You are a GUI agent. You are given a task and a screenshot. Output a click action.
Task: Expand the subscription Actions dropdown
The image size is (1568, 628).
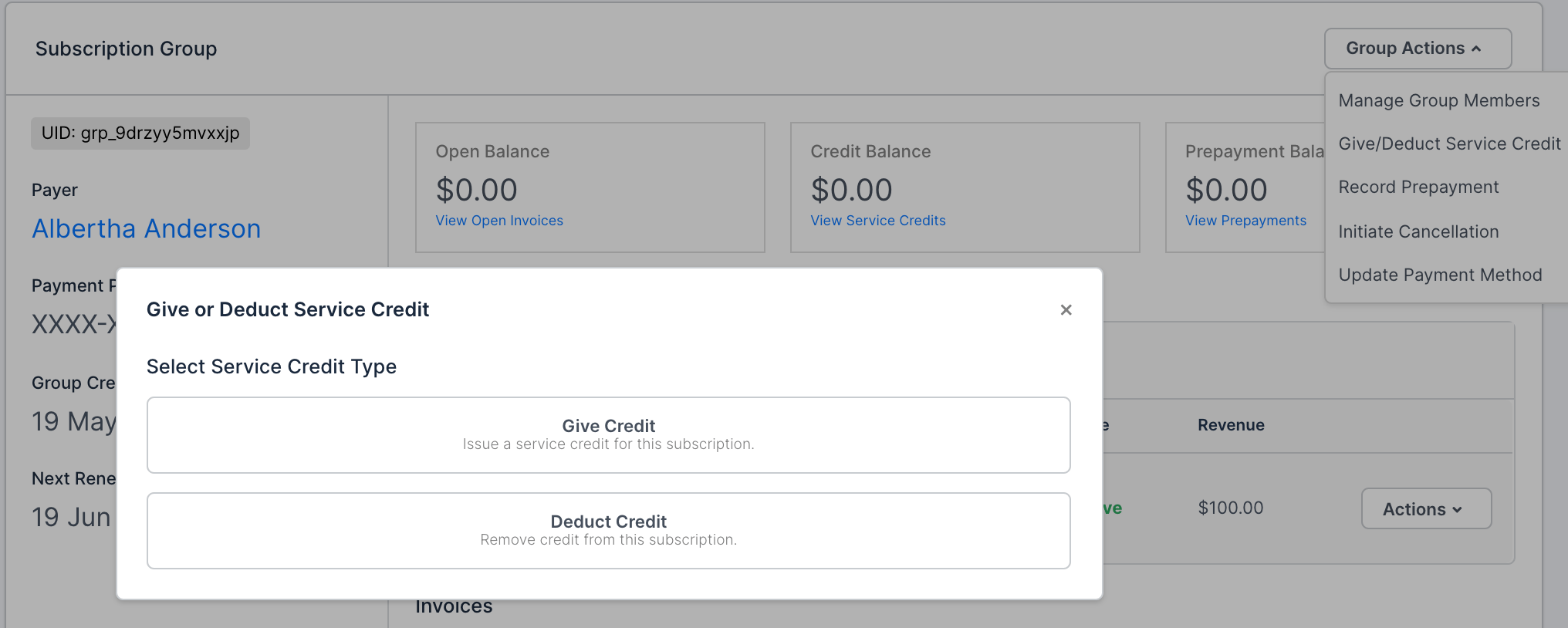1425,509
